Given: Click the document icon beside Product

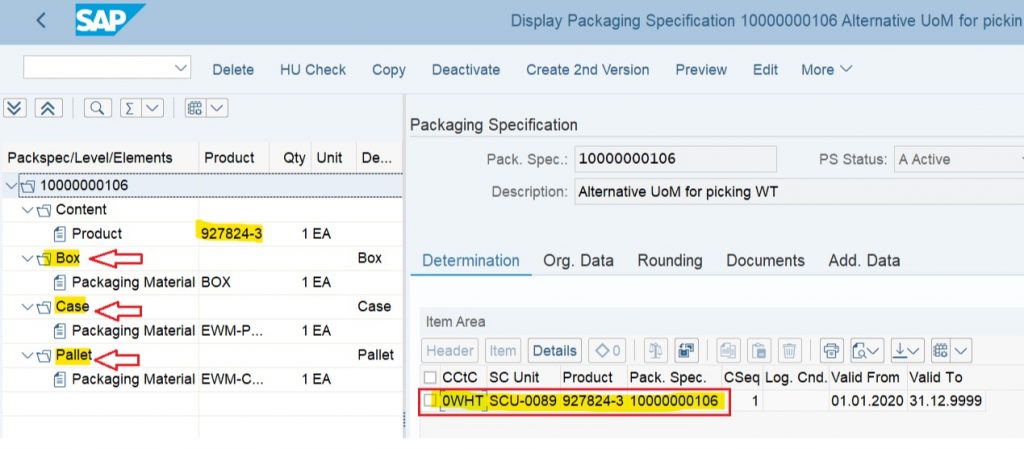Looking at the screenshot, I should coord(60,234).
